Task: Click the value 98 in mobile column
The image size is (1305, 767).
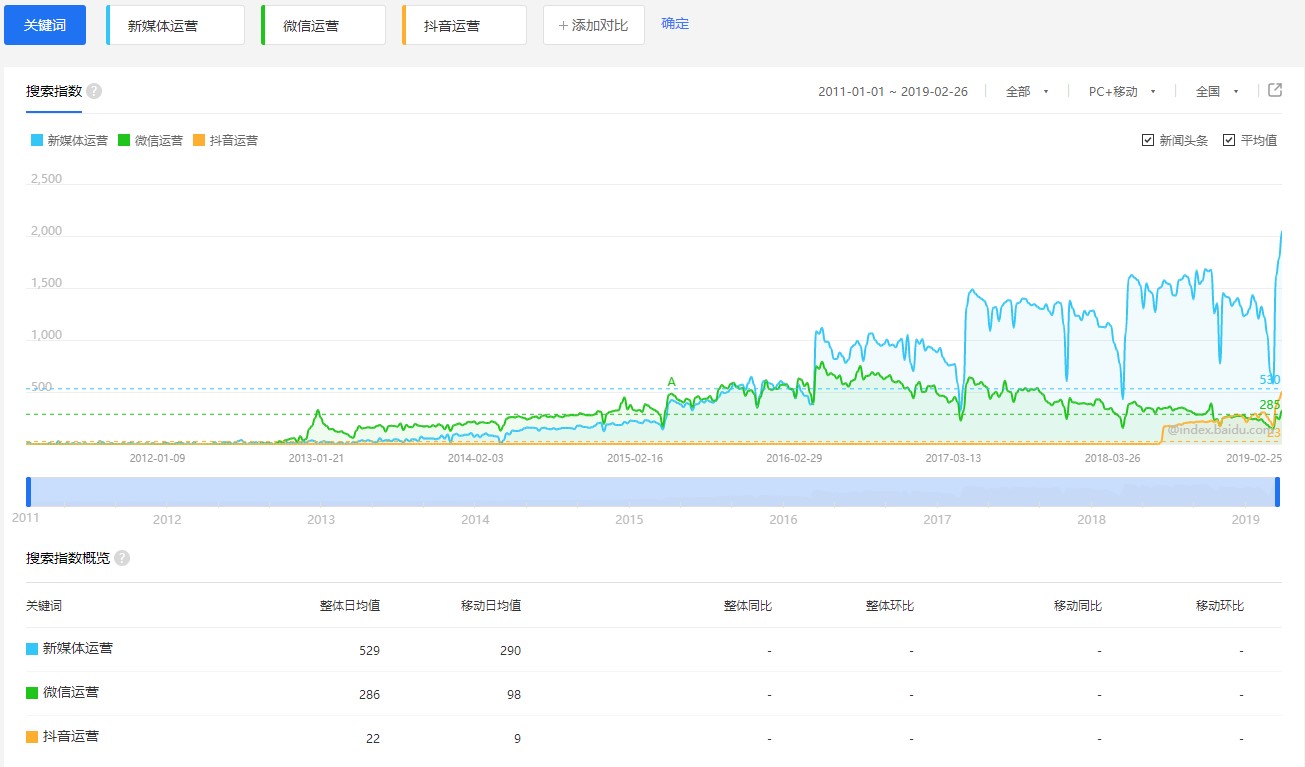Action: 514,695
